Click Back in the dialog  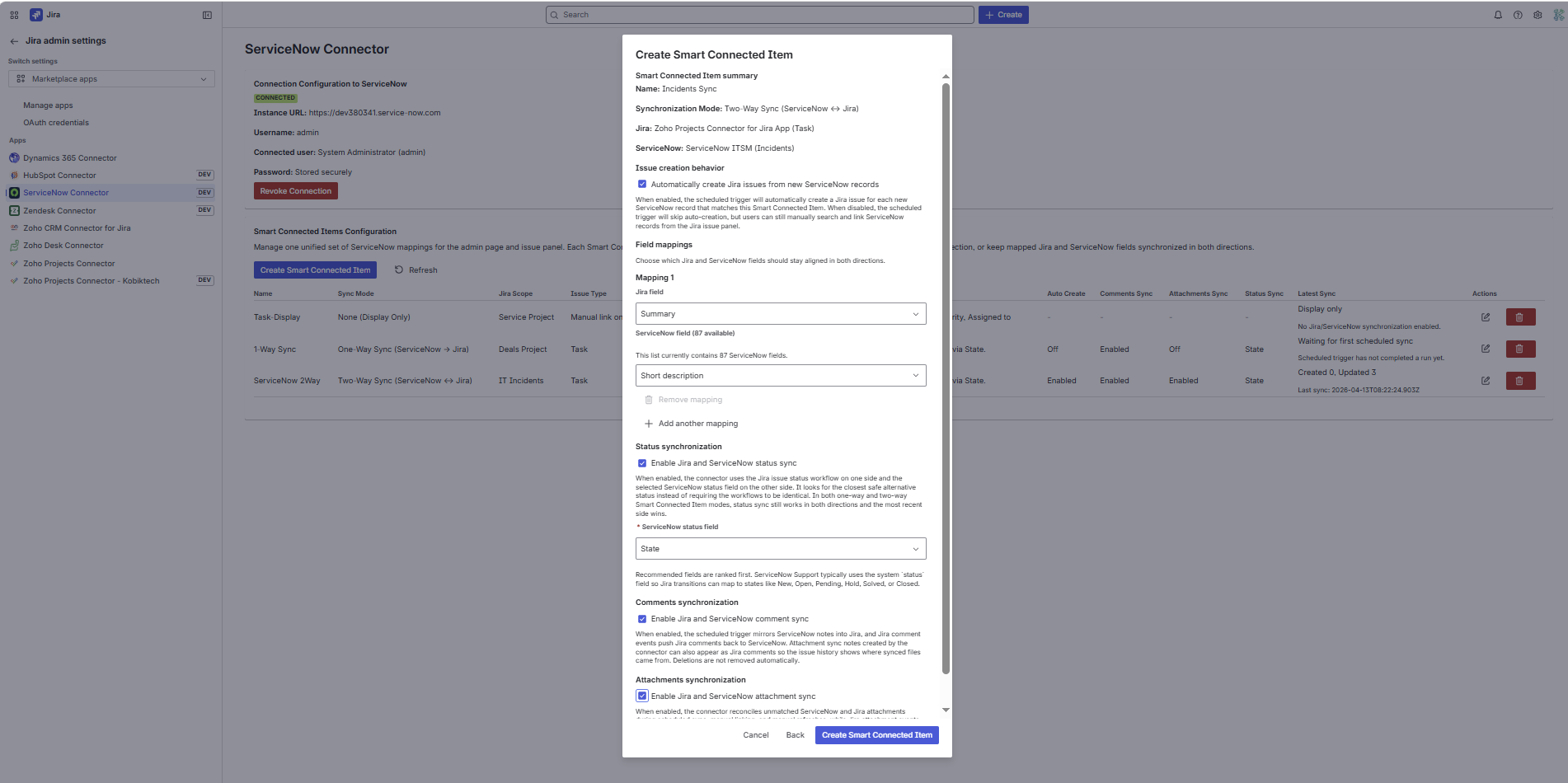[795, 735]
